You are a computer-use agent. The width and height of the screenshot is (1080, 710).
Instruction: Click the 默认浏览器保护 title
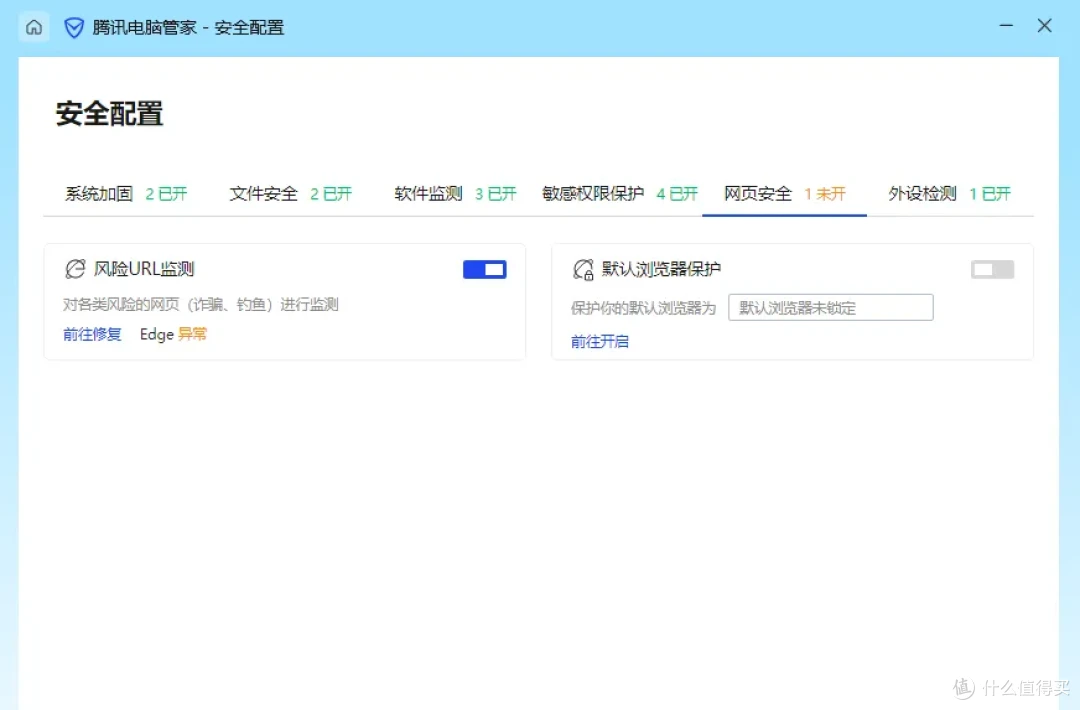661,269
